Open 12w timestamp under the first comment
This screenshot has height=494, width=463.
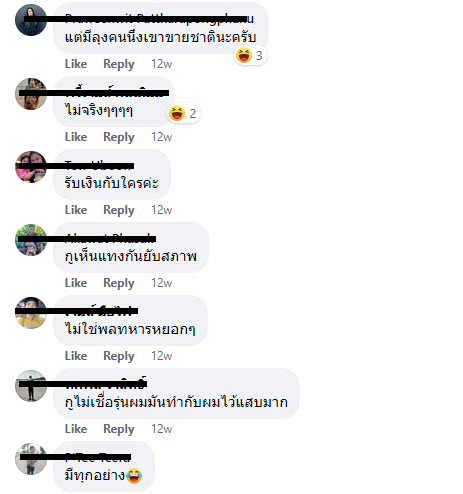[162, 64]
